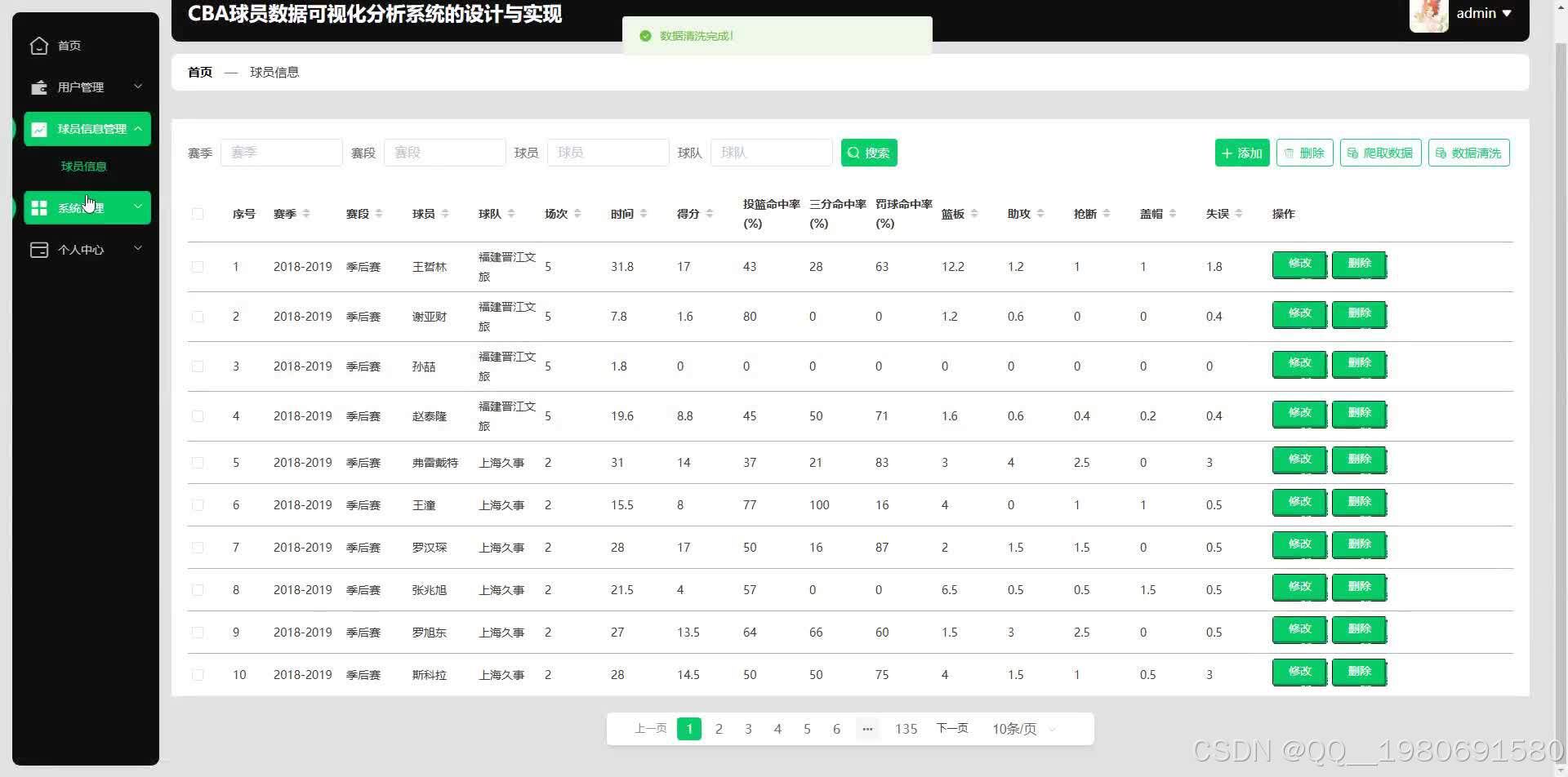Click 修改 on 谢亚财's row
Viewport: 1568px width, 777px height.
(1298, 313)
